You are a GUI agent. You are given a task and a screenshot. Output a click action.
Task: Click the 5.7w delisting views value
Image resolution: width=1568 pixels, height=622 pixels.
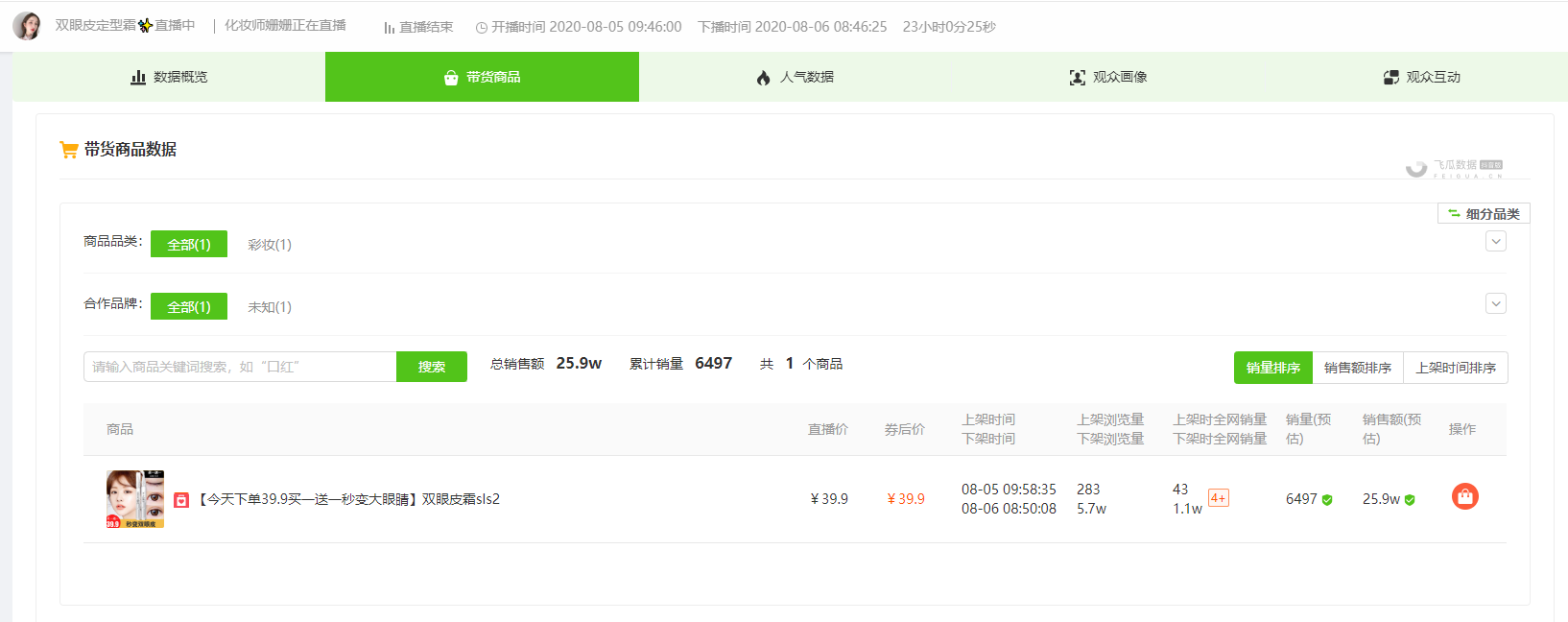[x=1091, y=509]
